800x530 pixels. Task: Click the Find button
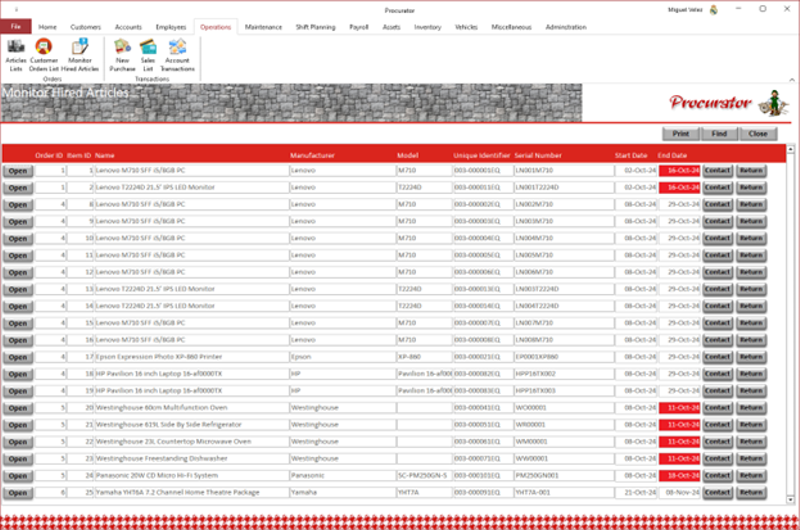pyautogui.click(x=719, y=133)
